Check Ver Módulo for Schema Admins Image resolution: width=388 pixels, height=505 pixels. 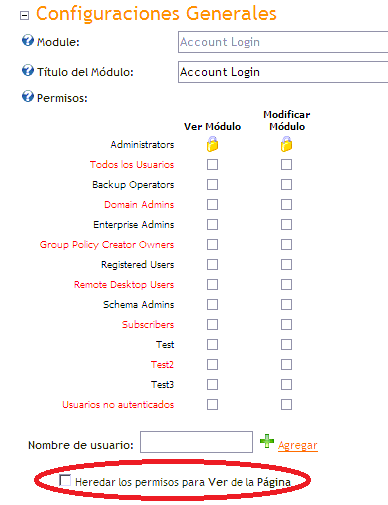[212, 304]
